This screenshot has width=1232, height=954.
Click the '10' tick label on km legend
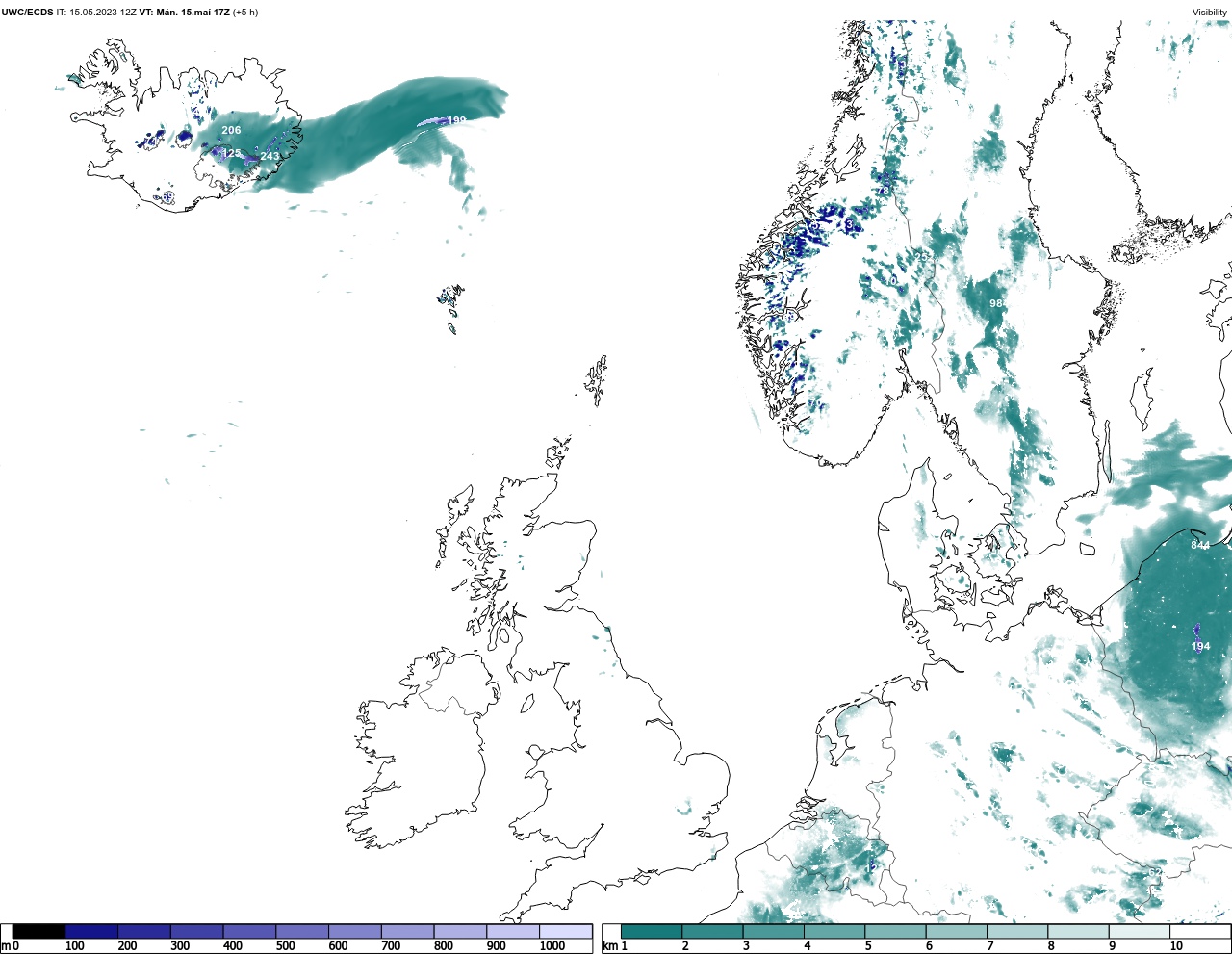click(1176, 946)
